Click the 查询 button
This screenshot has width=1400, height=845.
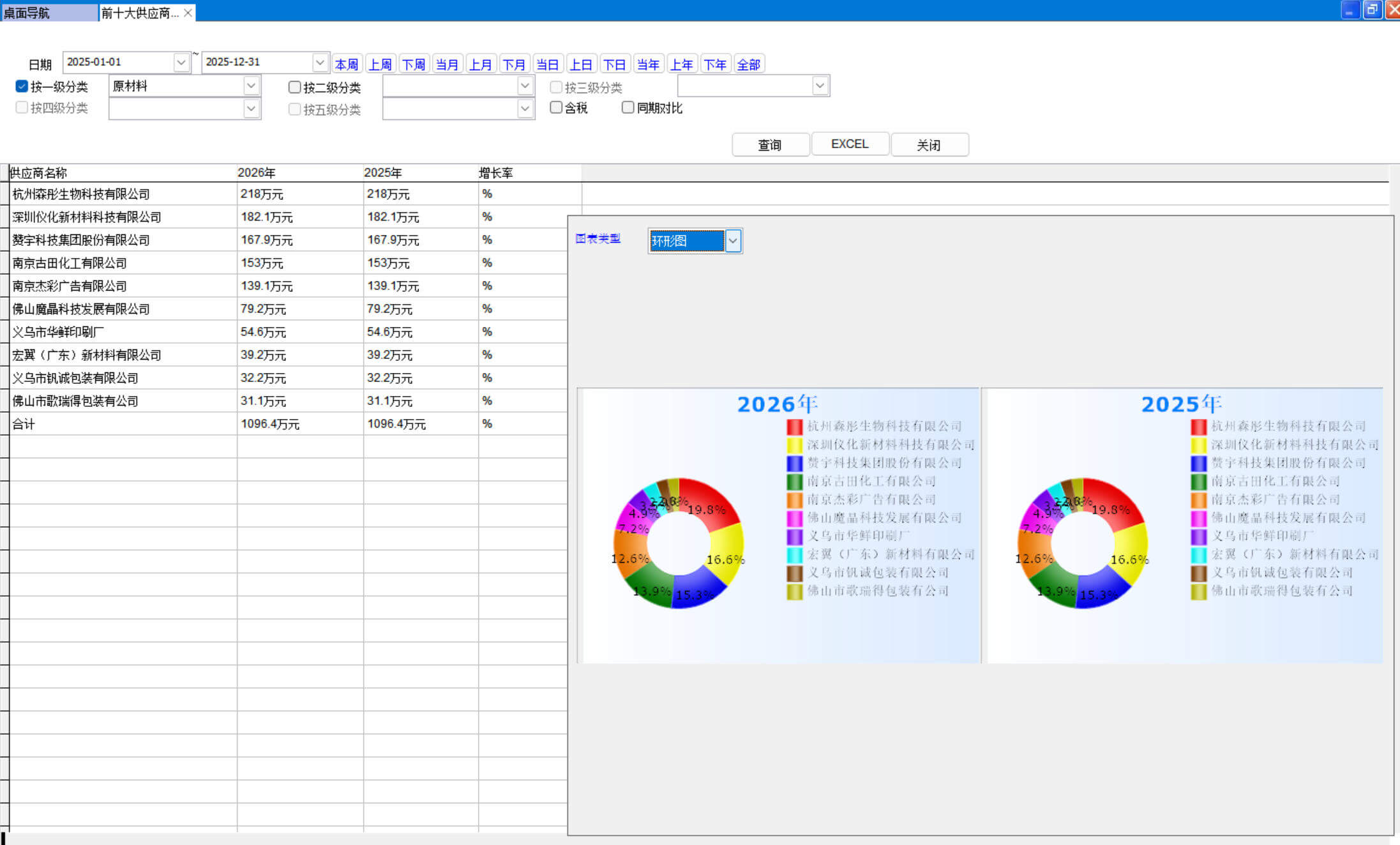tap(770, 144)
